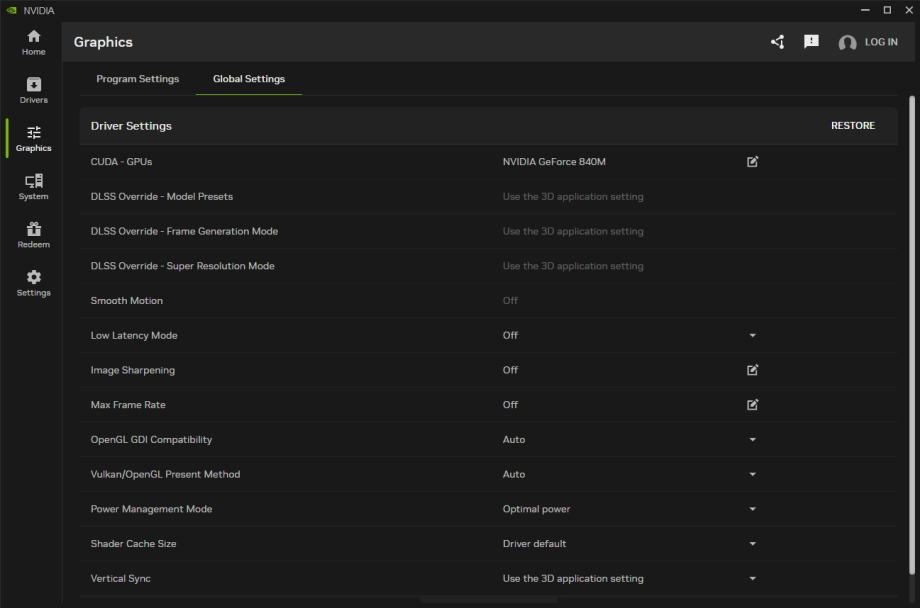The height and width of the screenshot is (608, 920).
Task: Edit the CUDA - GPUs setting
Action: click(x=753, y=161)
